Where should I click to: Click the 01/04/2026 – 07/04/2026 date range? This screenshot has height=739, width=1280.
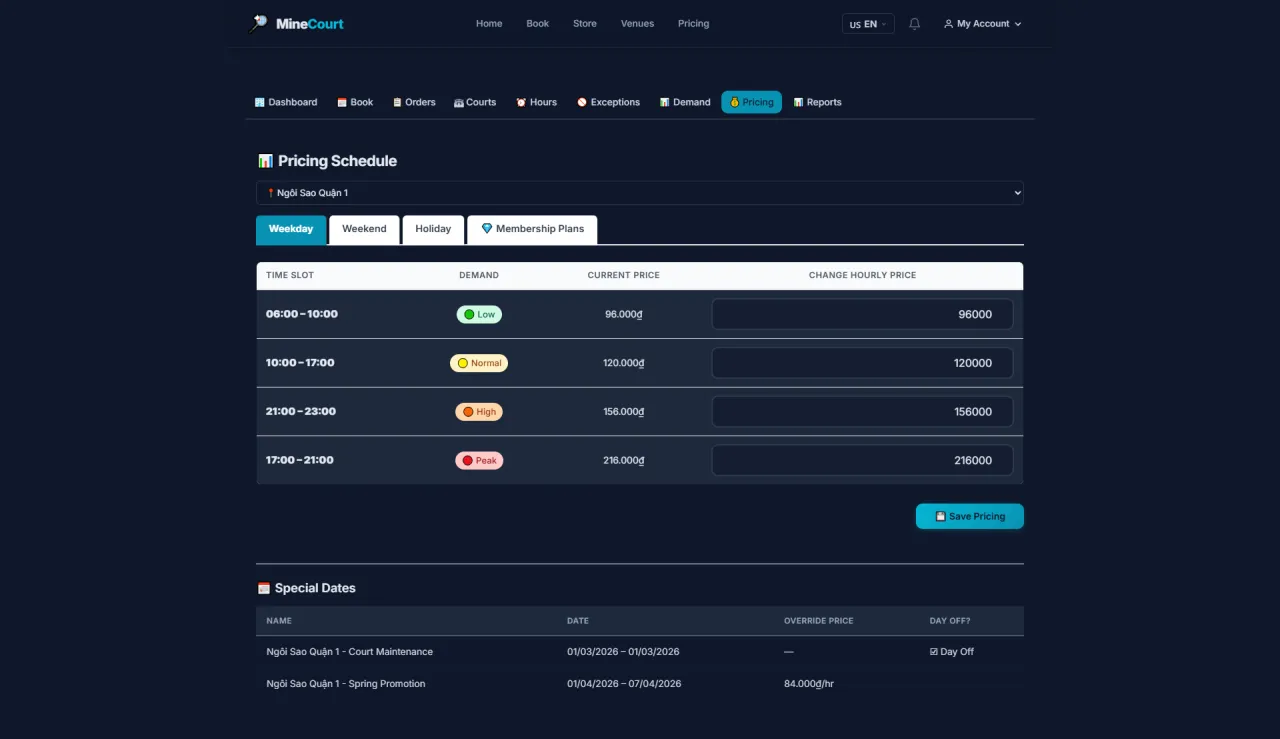[x=624, y=684]
